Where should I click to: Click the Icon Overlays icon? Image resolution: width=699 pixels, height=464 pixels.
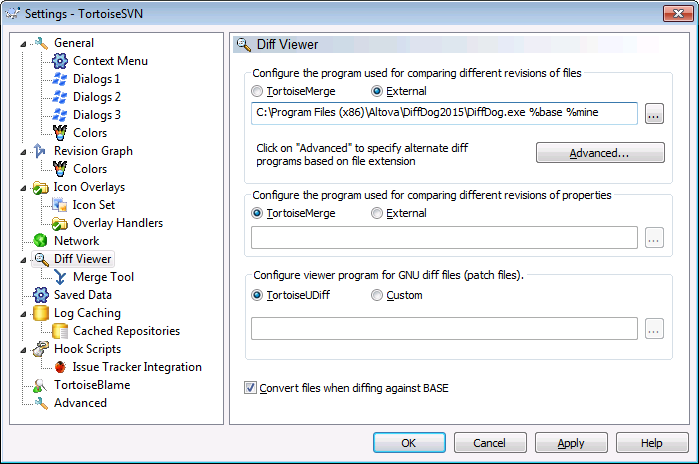click(41, 187)
